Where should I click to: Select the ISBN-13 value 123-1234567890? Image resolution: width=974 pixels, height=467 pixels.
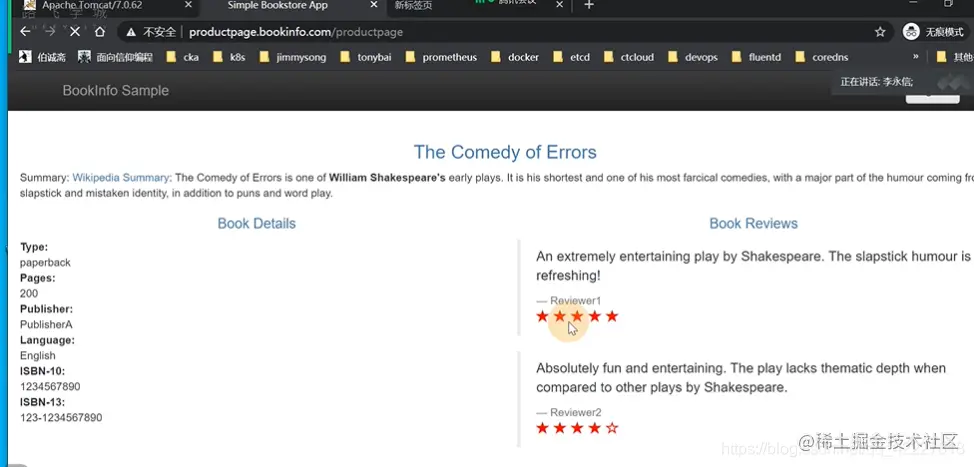coord(61,418)
